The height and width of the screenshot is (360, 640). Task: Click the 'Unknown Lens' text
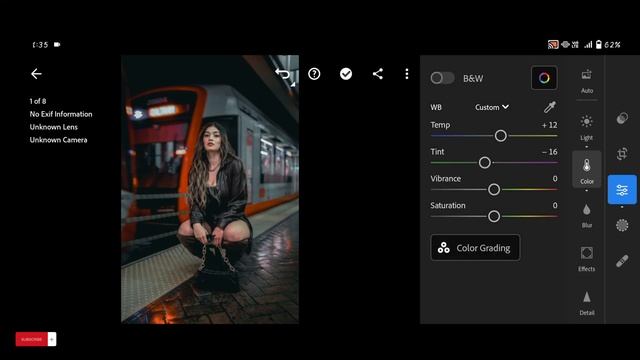coord(53,127)
